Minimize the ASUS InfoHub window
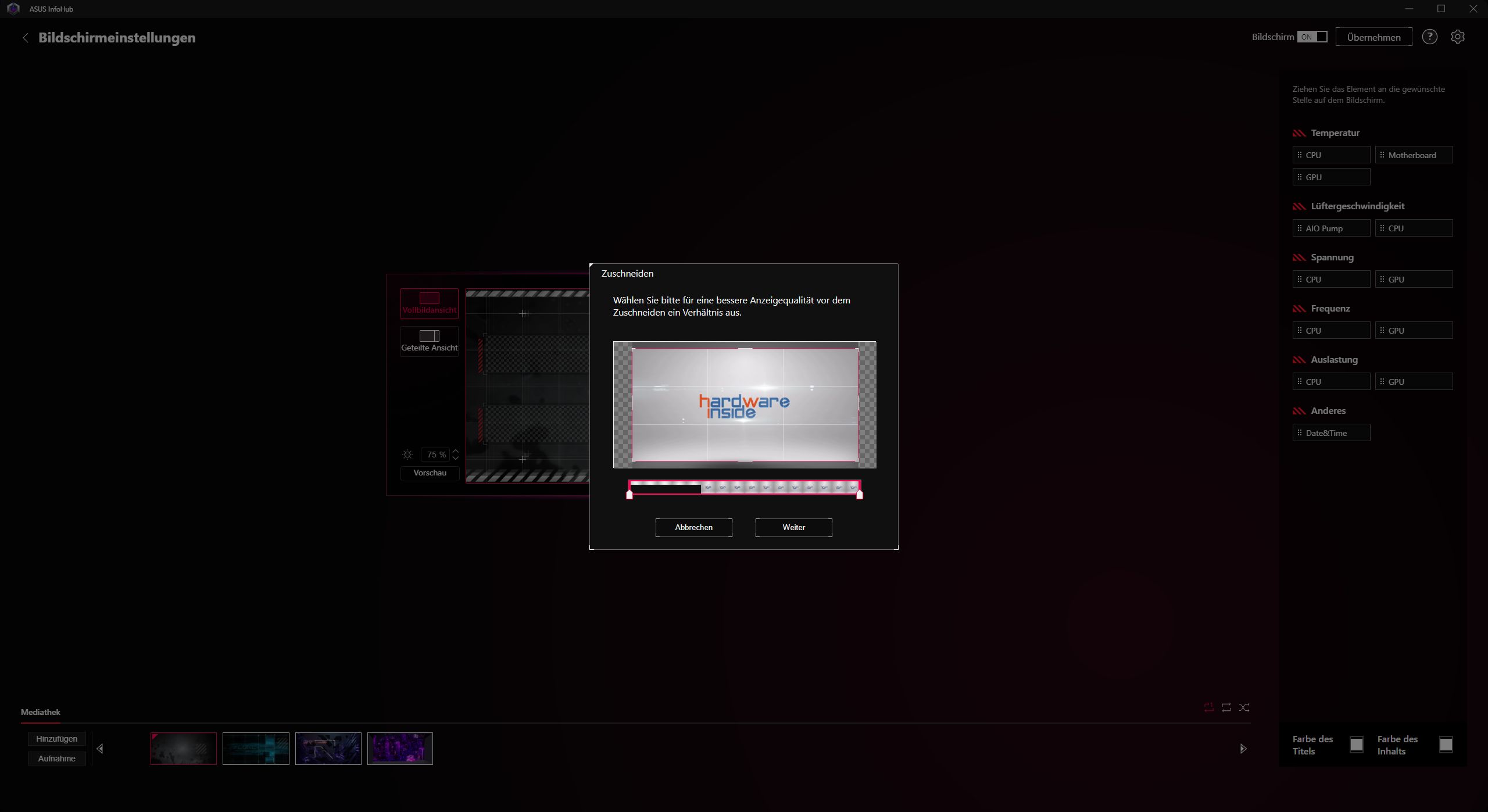 click(x=1409, y=9)
